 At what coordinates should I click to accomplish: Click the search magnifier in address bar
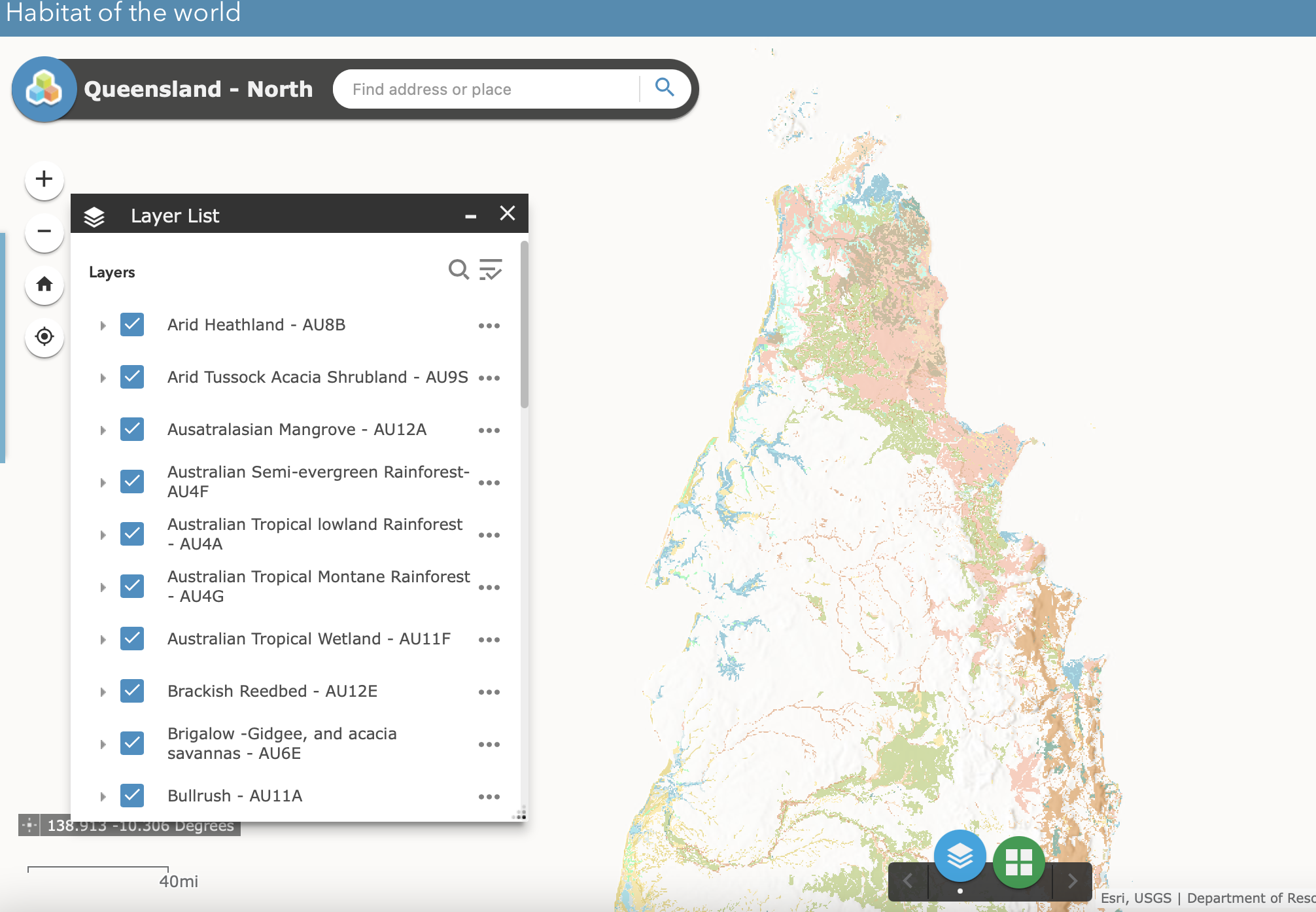[665, 88]
